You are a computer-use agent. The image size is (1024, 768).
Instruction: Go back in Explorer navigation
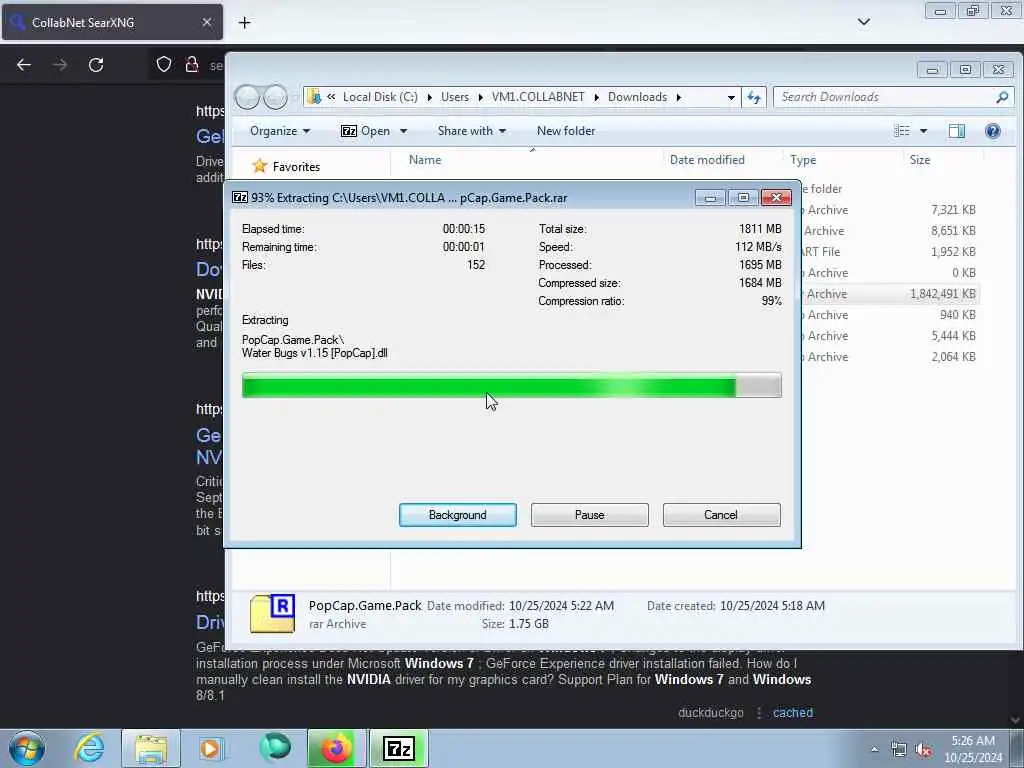(248, 97)
